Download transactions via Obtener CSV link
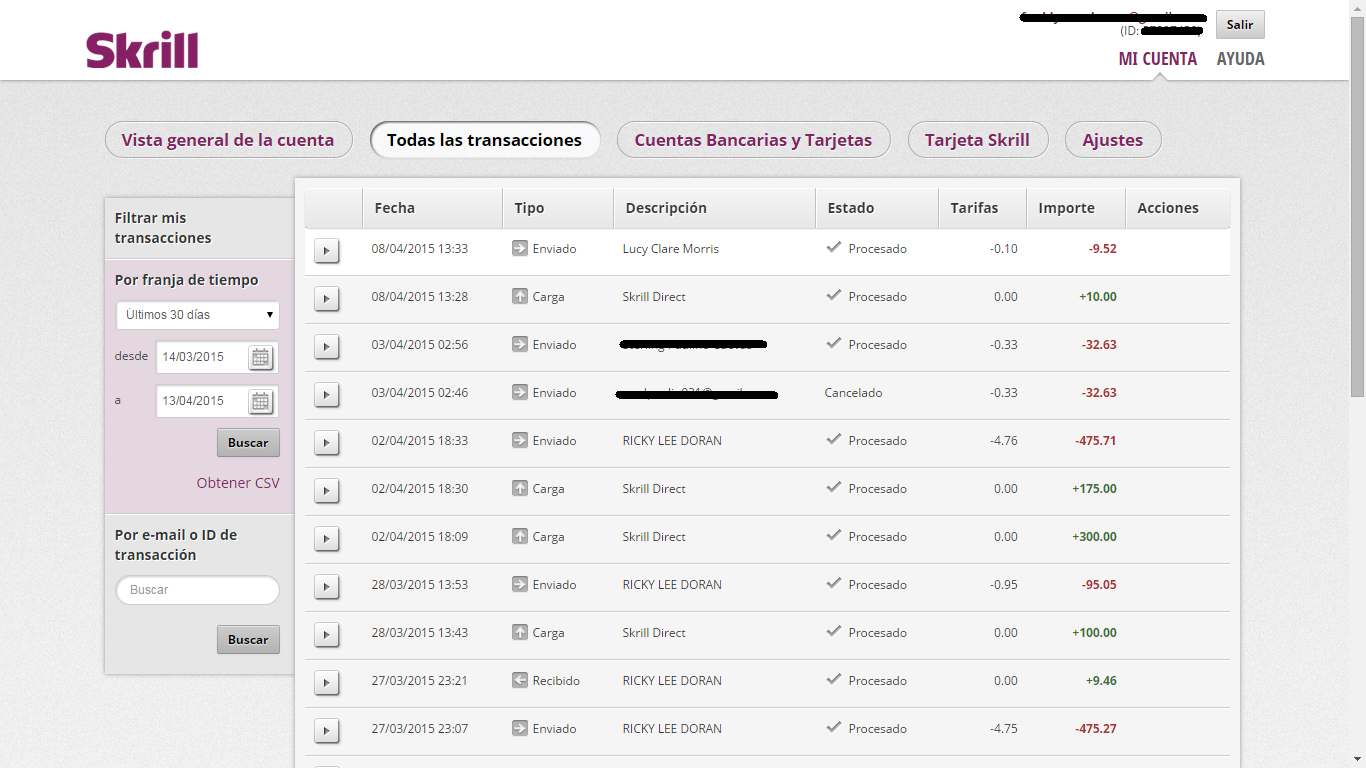 [x=238, y=483]
